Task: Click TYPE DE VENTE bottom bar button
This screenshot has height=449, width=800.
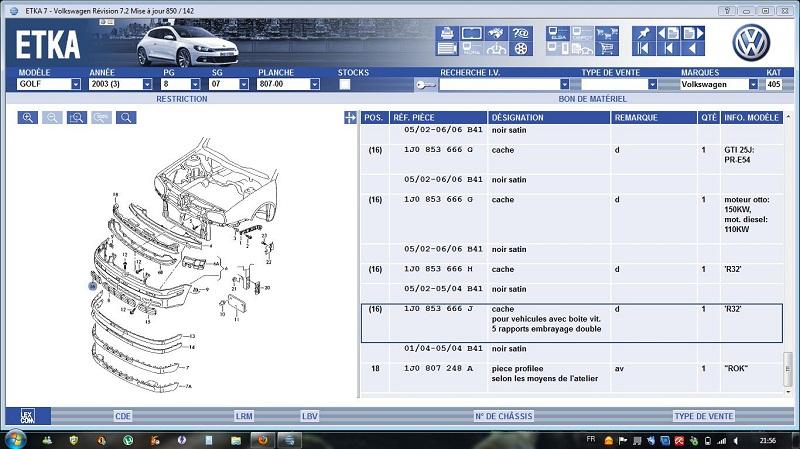Action: (x=704, y=416)
